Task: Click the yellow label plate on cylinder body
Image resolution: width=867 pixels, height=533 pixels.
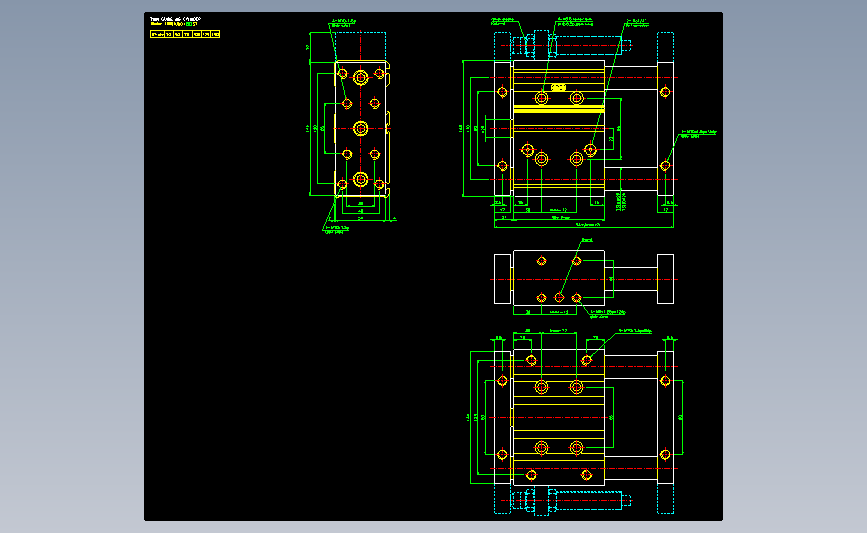Action: 558,87
